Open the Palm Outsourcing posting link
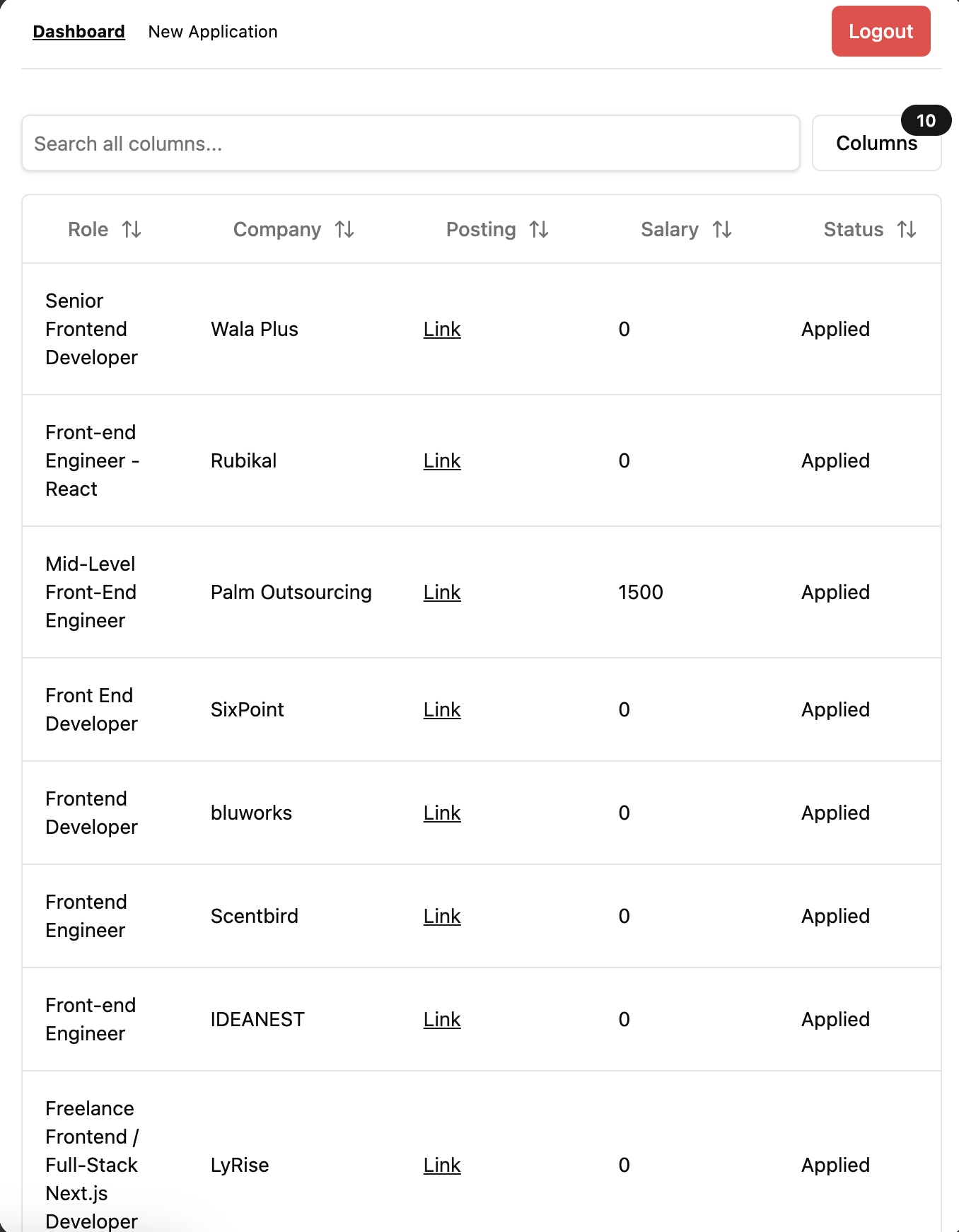The height and width of the screenshot is (1232, 959). pyautogui.click(x=441, y=592)
